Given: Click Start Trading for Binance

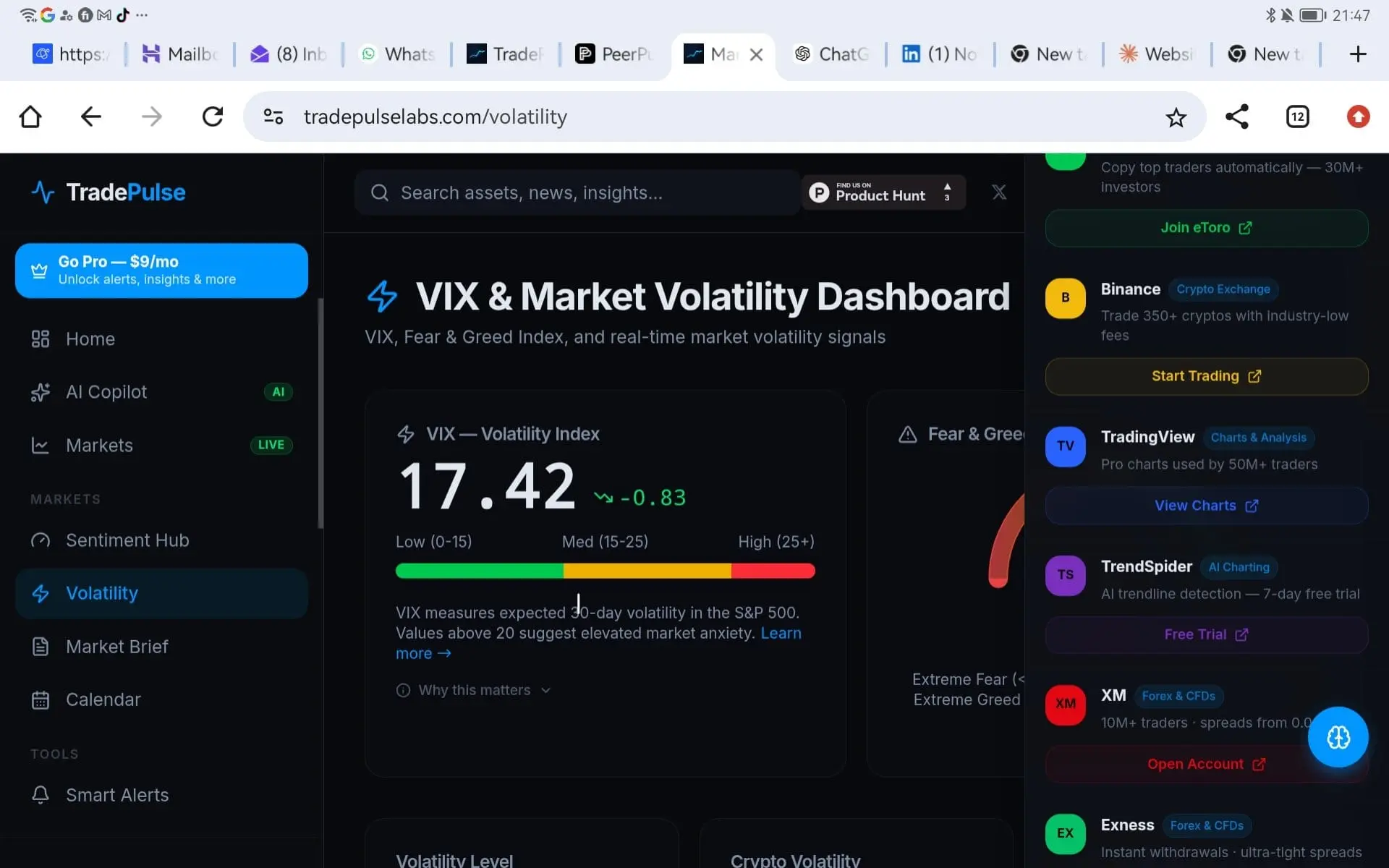Looking at the screenshot, I should click(1207, 376).
